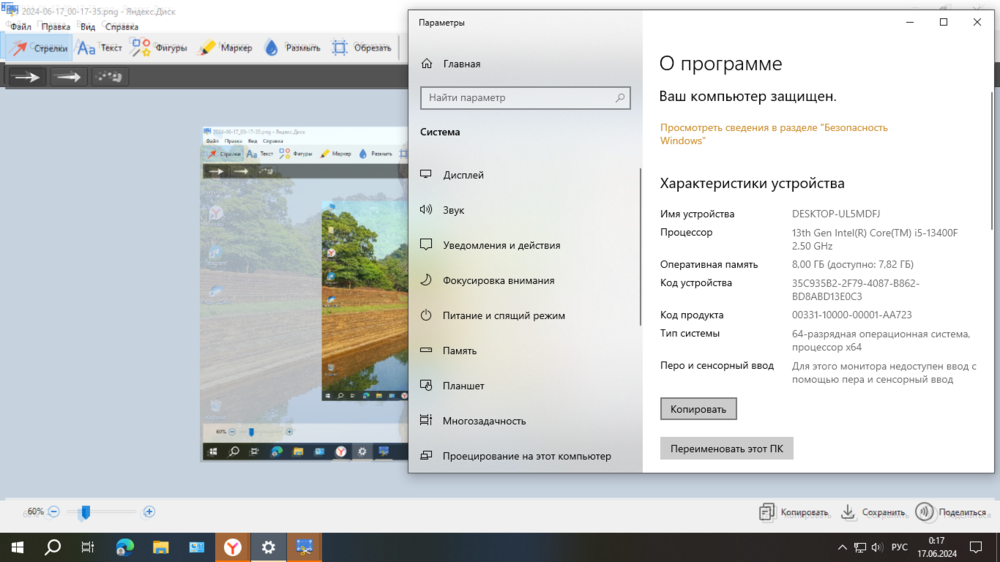
Task: Open the Справка menu
Action: click(121, 27)
